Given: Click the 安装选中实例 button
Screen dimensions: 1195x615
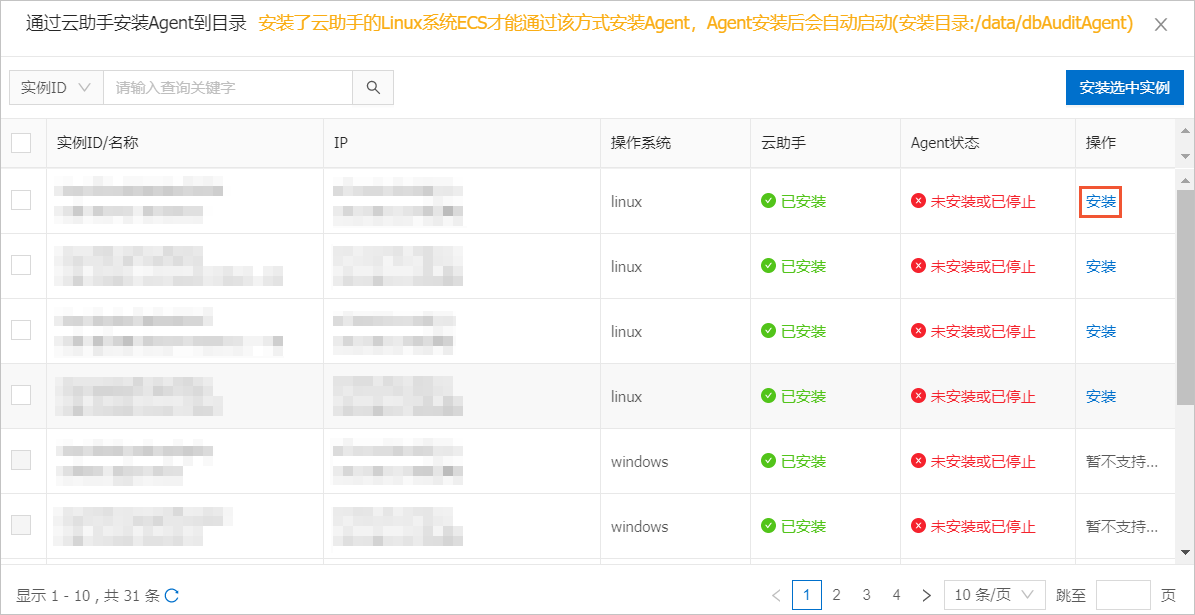Looking at the screenshot, I should pos(1124,88).
